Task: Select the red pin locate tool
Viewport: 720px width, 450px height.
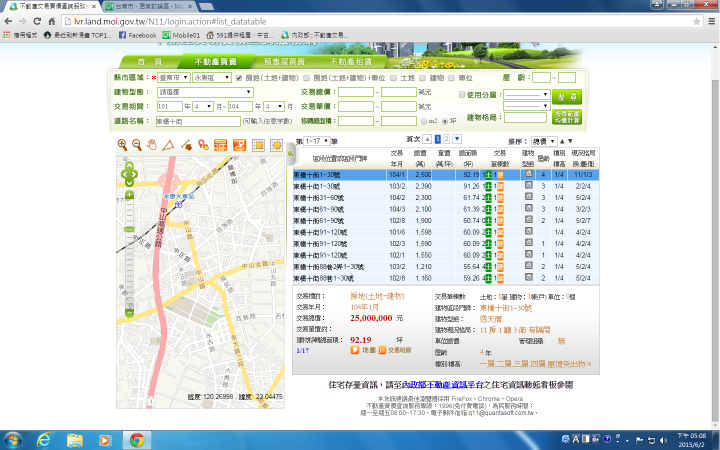Action: pyautogui.click(x=203, y=145)
